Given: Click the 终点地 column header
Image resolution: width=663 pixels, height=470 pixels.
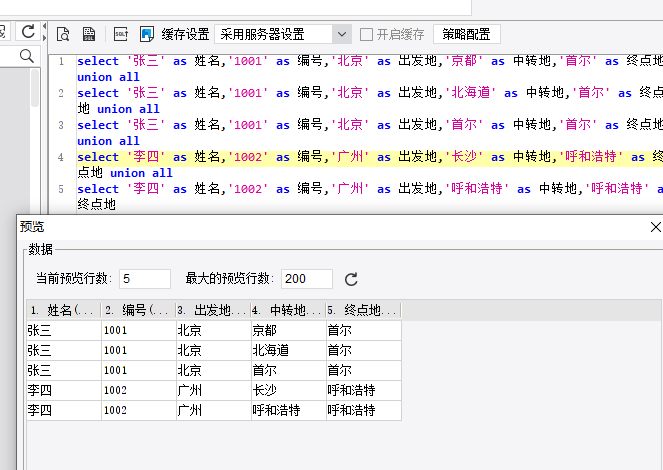Looking at the screenshot, I should point(363,310).
